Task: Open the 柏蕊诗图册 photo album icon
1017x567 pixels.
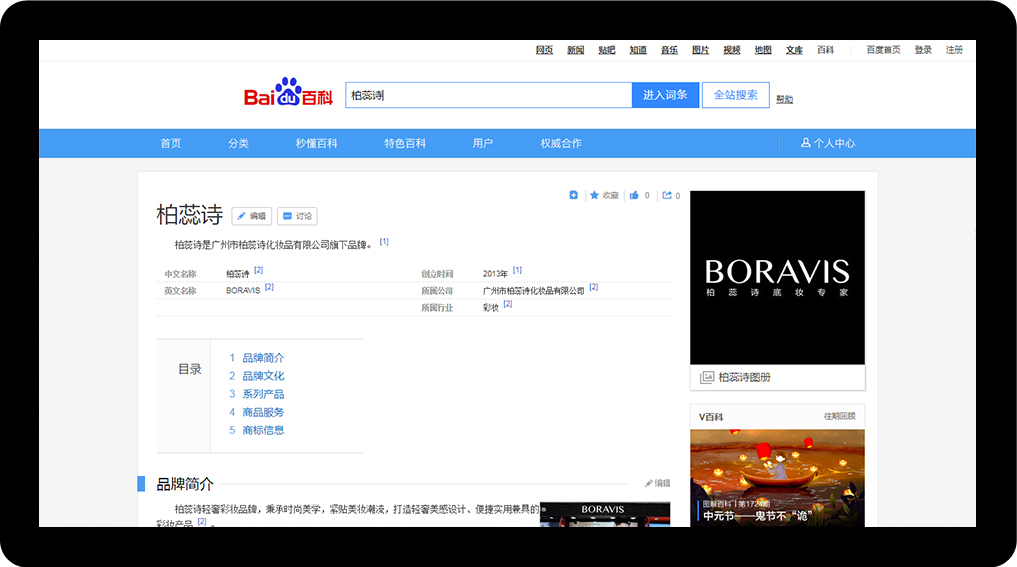Action: 708,377
